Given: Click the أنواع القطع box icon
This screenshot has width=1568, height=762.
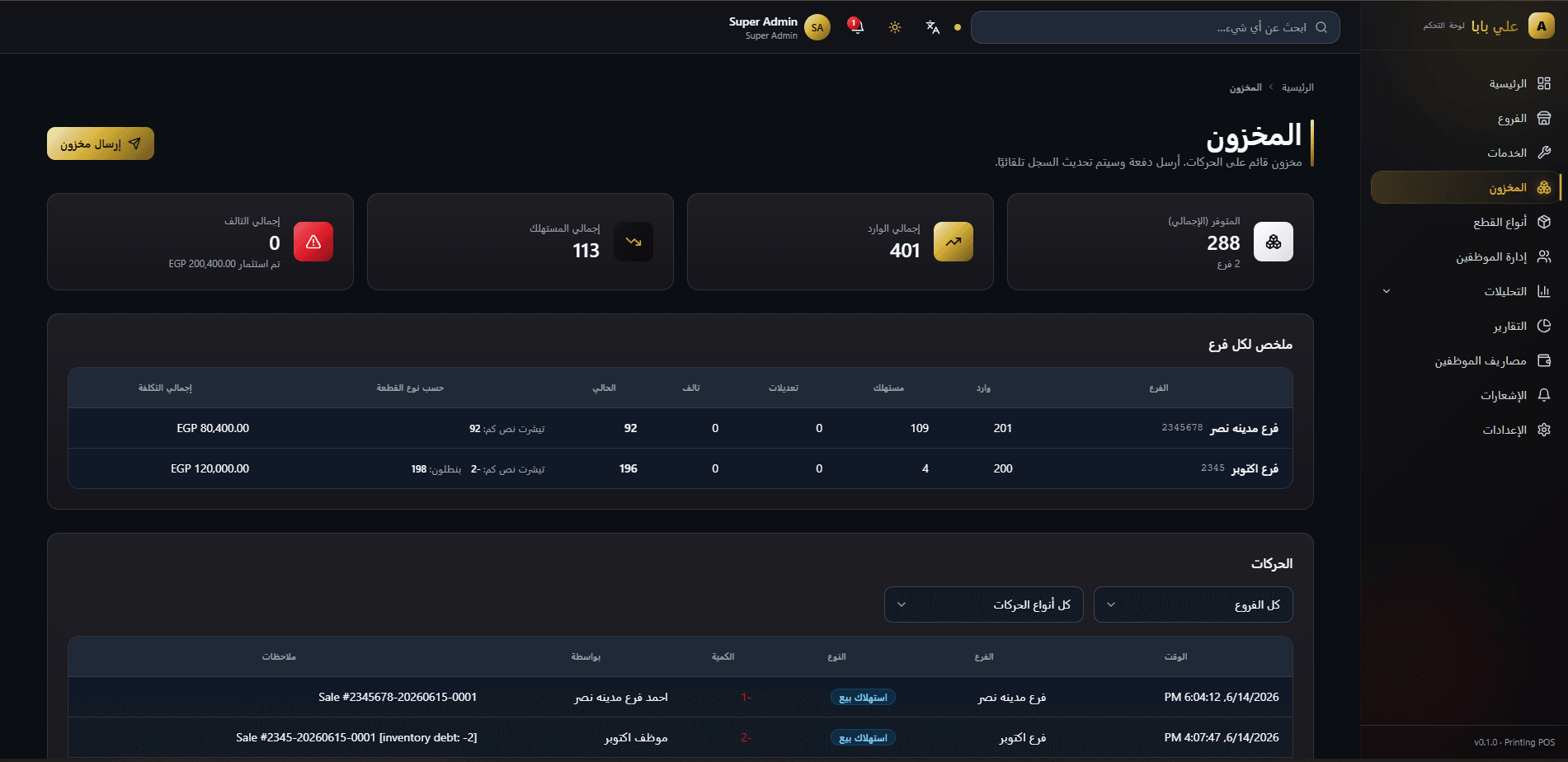Looking at the screenshot, I should tap(1544, 223).
